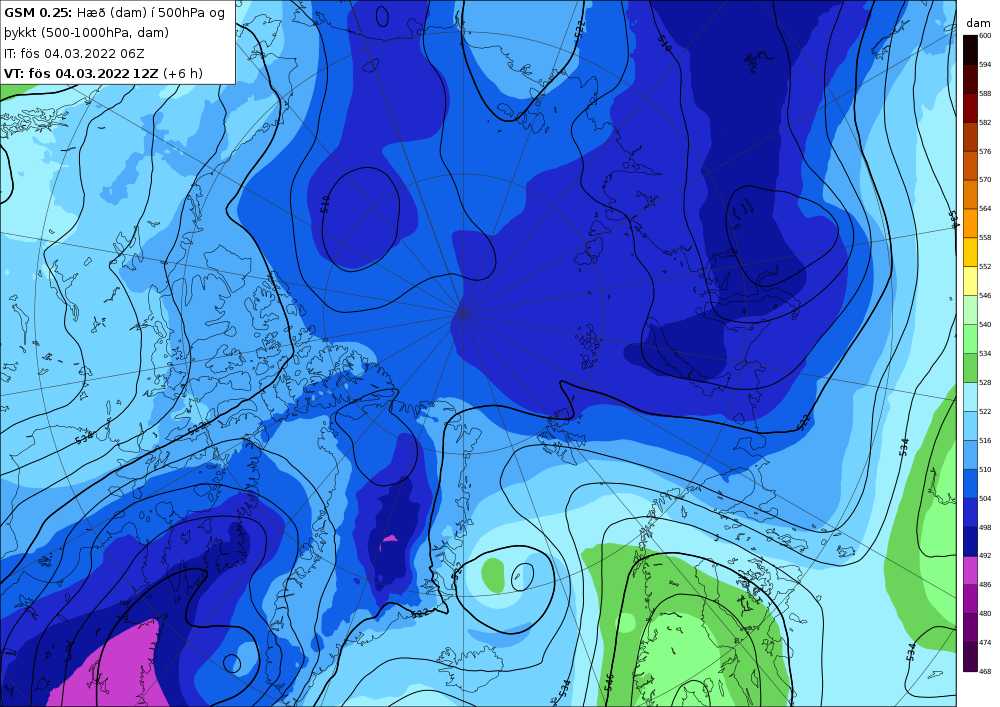Click the 480 legend value
1000x707 pixels.
point(985,613)
